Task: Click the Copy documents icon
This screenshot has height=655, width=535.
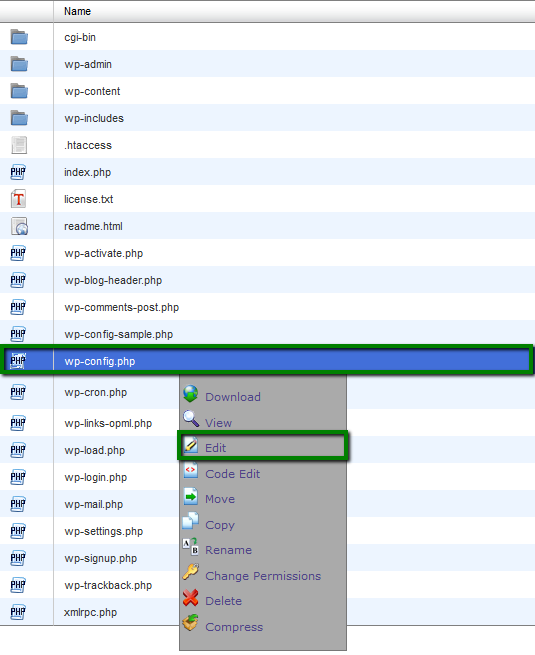Action: (190, 521)
